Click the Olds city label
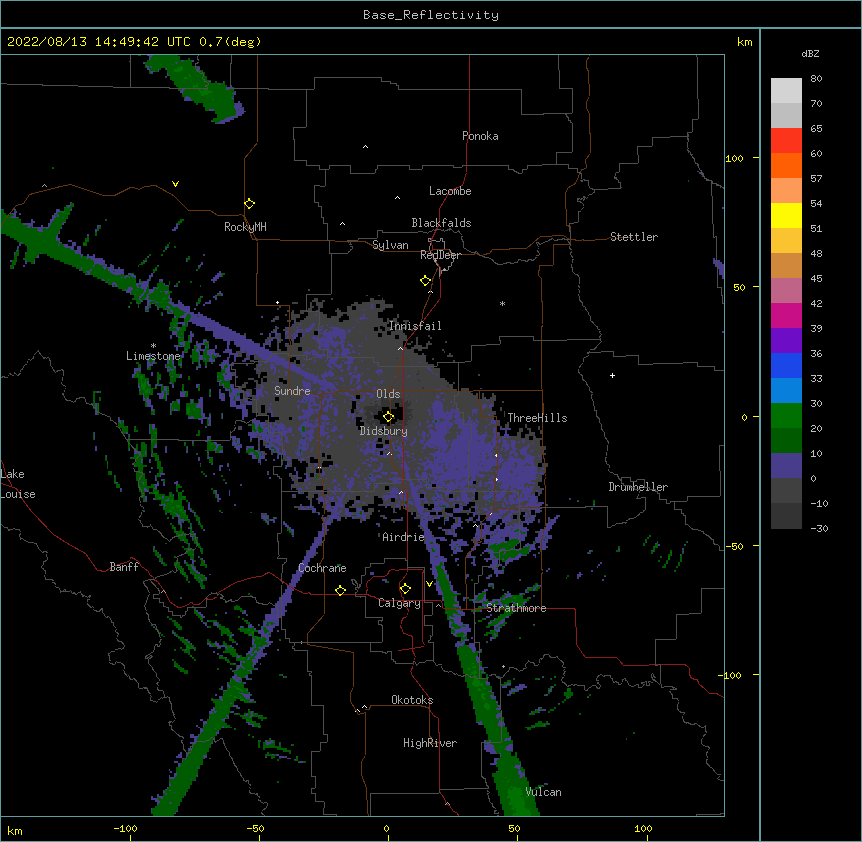The image size is (862, 842). [388, 394]
